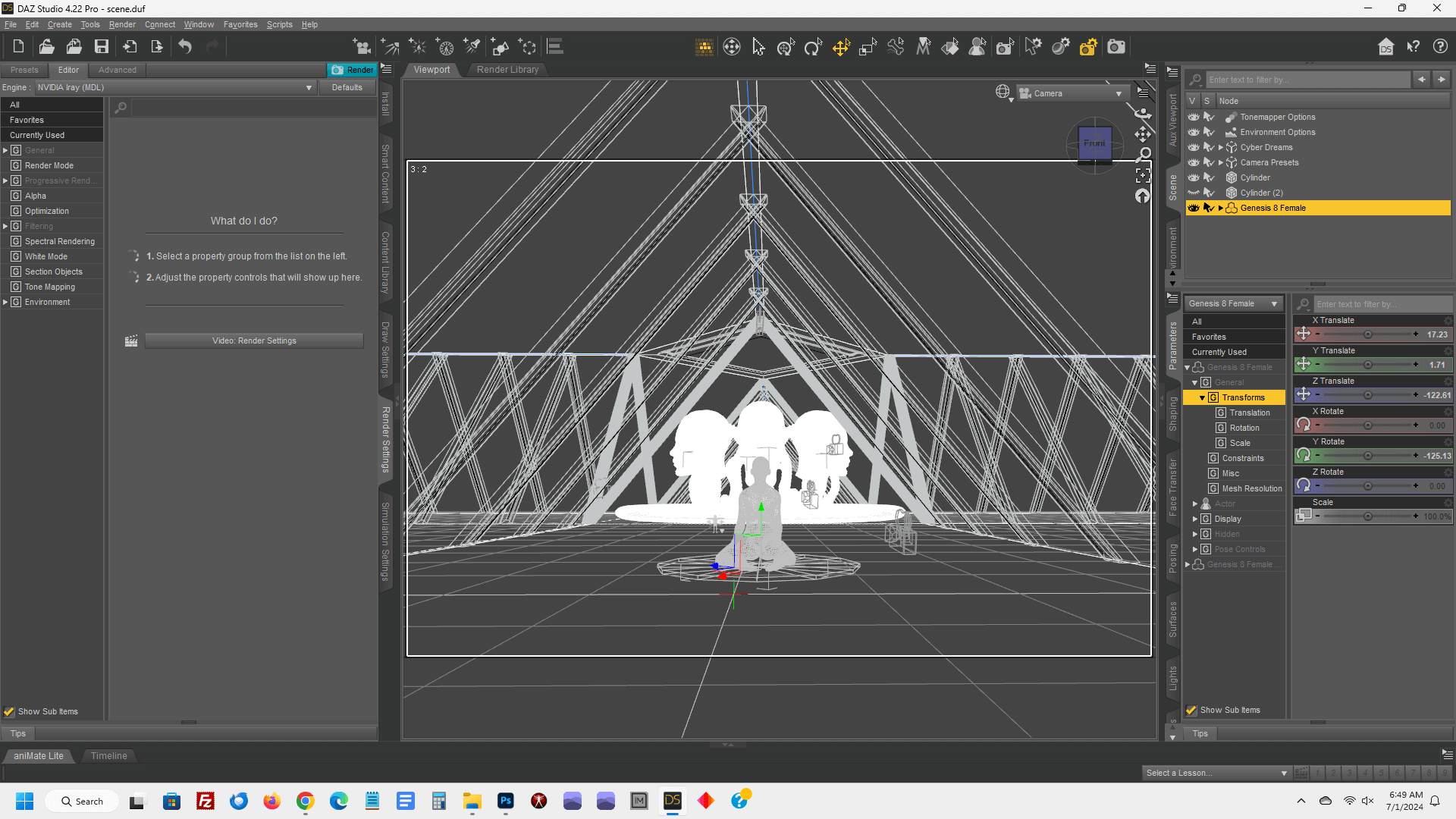Screen dimensions: 1456x819
Task: Expand the Camera Presets node
Action: (x=1220, y=162)
